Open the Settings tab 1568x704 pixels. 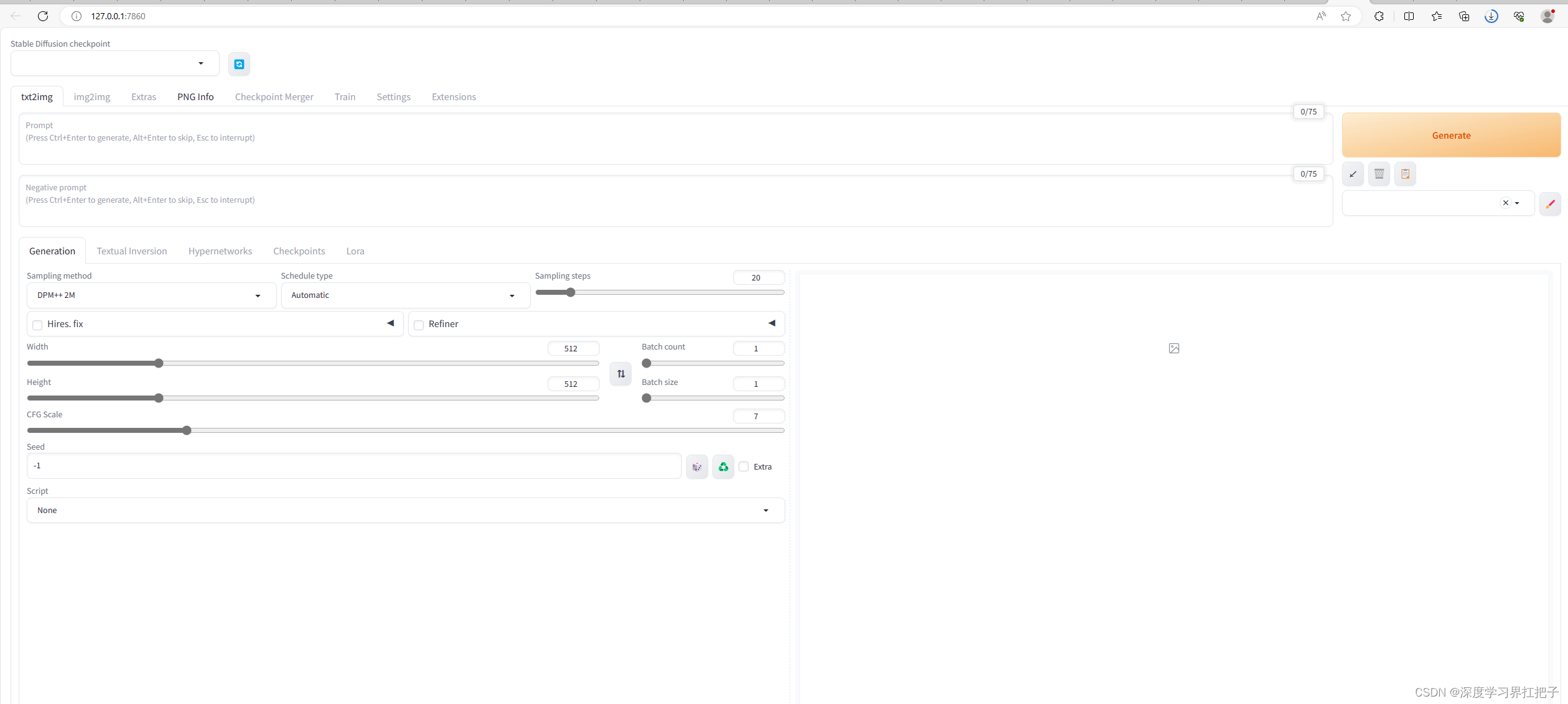pyautogui.click(x=393, y=97)
